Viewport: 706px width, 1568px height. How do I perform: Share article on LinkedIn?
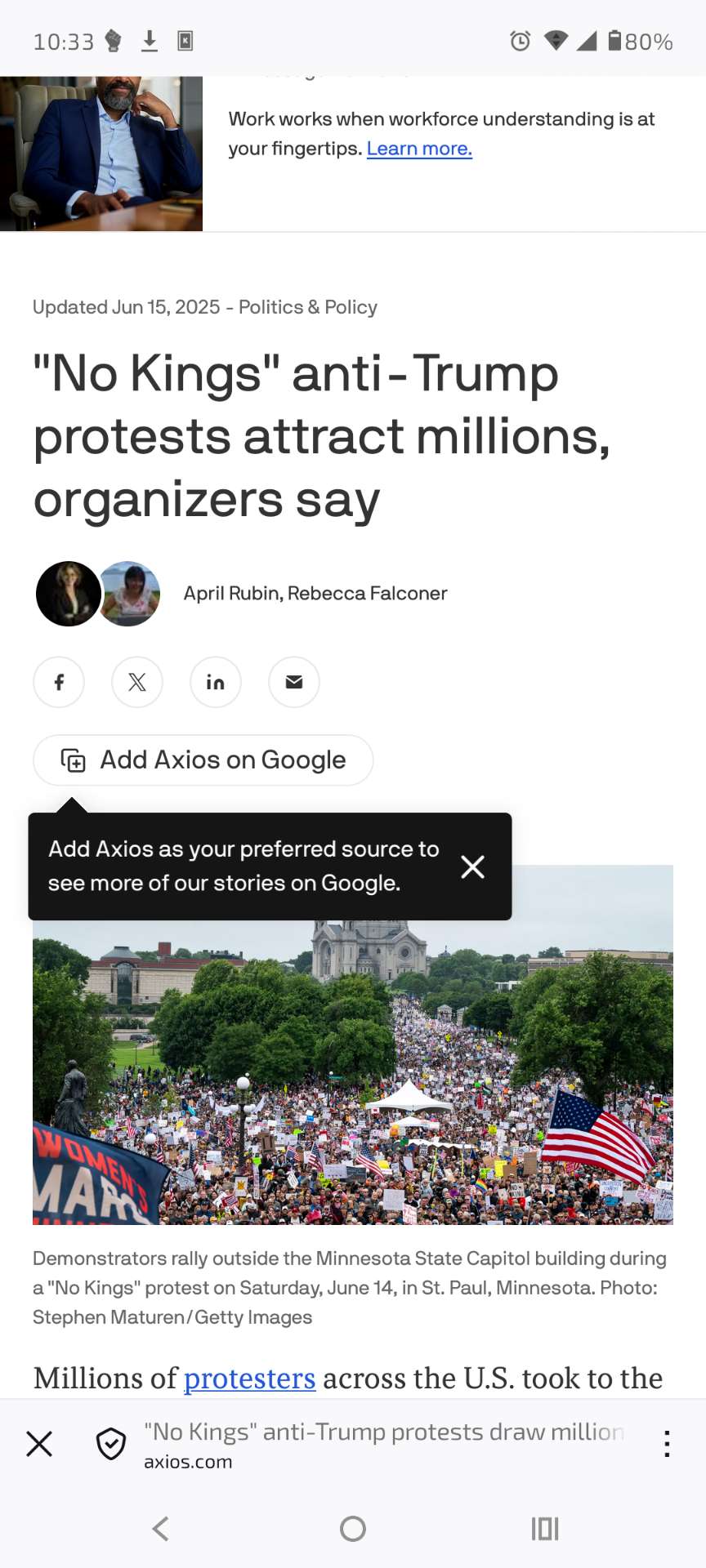pyautogui.click(x=216, y=682)
